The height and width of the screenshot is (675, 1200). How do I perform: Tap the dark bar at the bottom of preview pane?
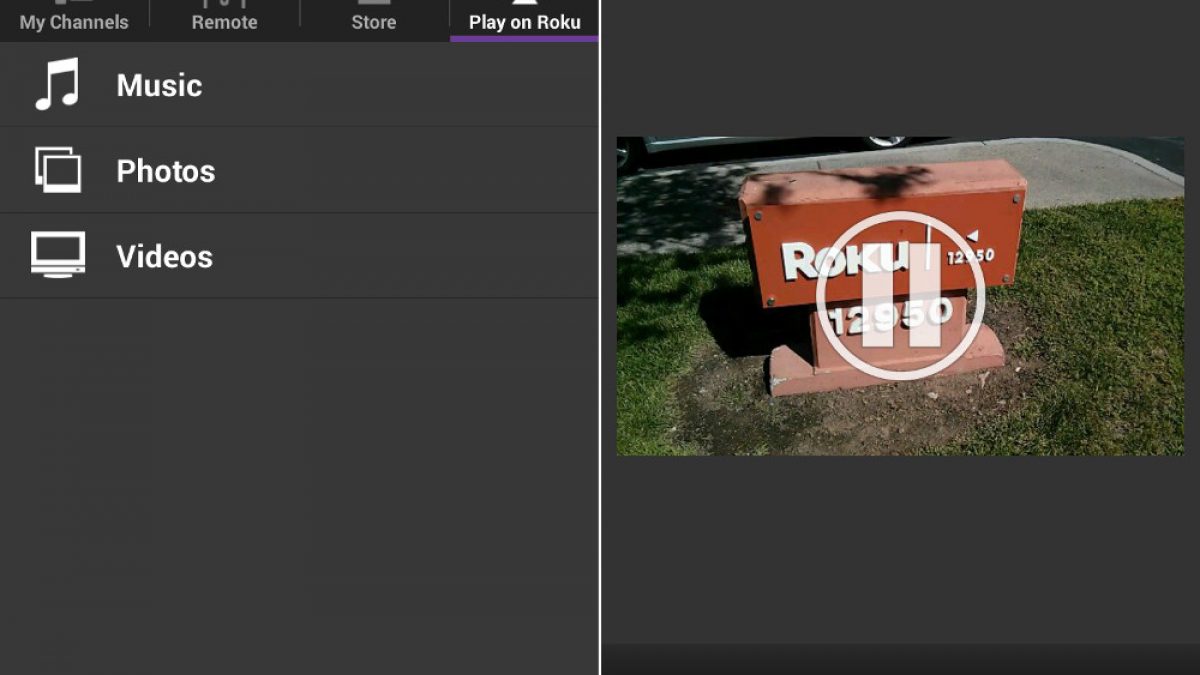tap(900, 659)
